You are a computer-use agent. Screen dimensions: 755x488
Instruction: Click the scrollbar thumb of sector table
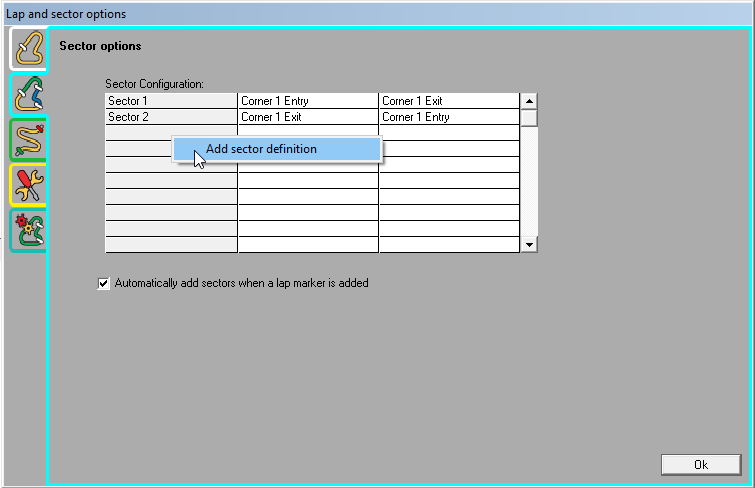coord(529,118)
